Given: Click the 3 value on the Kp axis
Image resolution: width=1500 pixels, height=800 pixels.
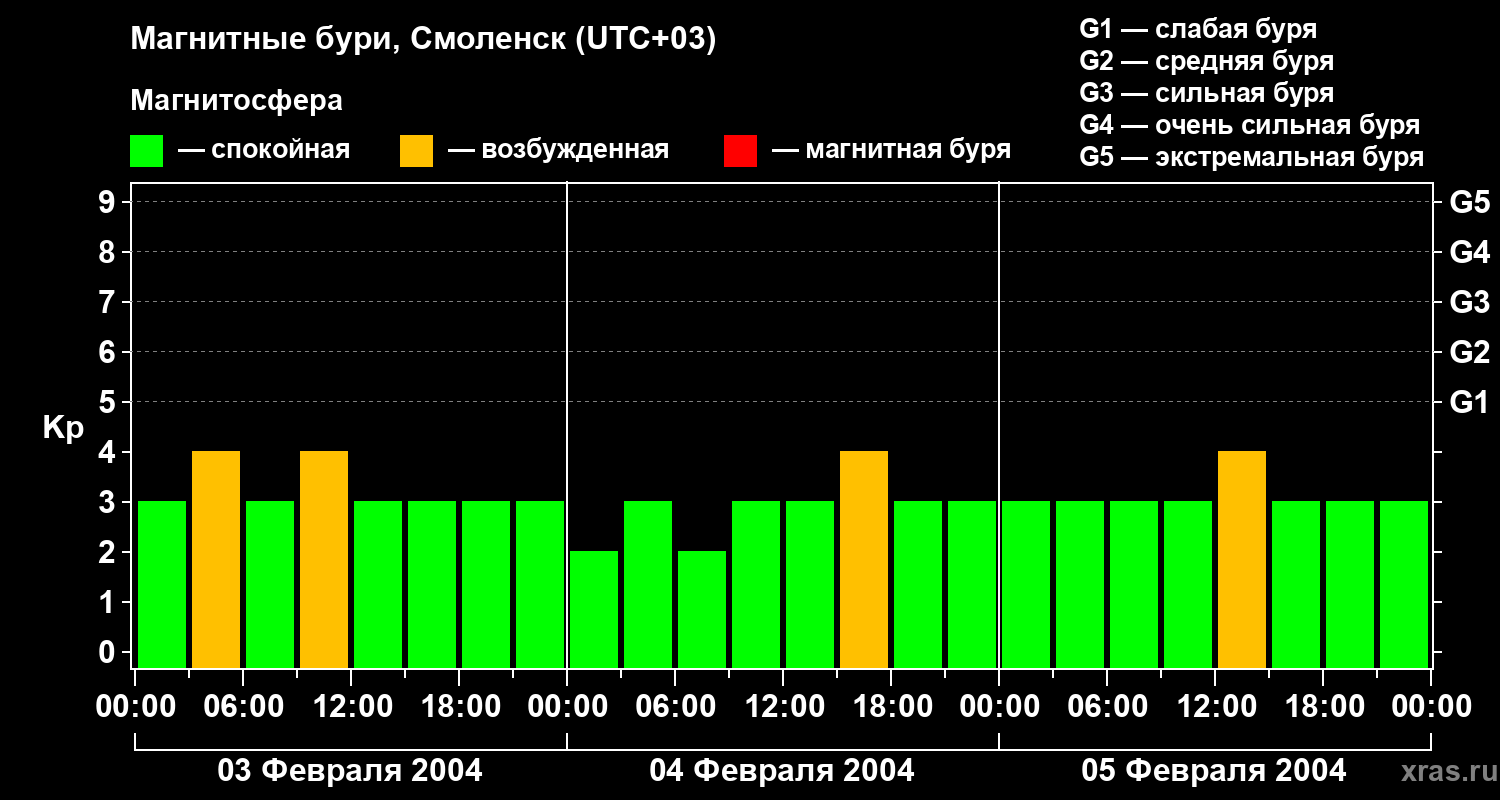Looking at the screenshot, I should [x=109, y=502].
